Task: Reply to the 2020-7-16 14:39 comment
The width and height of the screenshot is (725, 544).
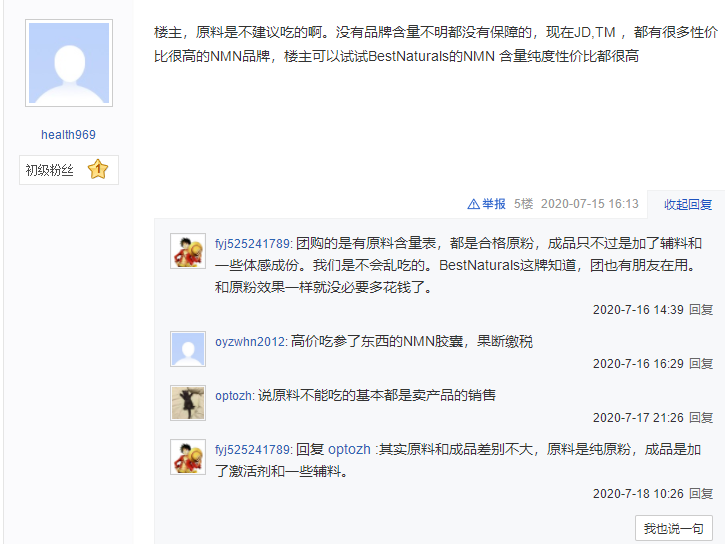Action: click(x=700, y=310)
